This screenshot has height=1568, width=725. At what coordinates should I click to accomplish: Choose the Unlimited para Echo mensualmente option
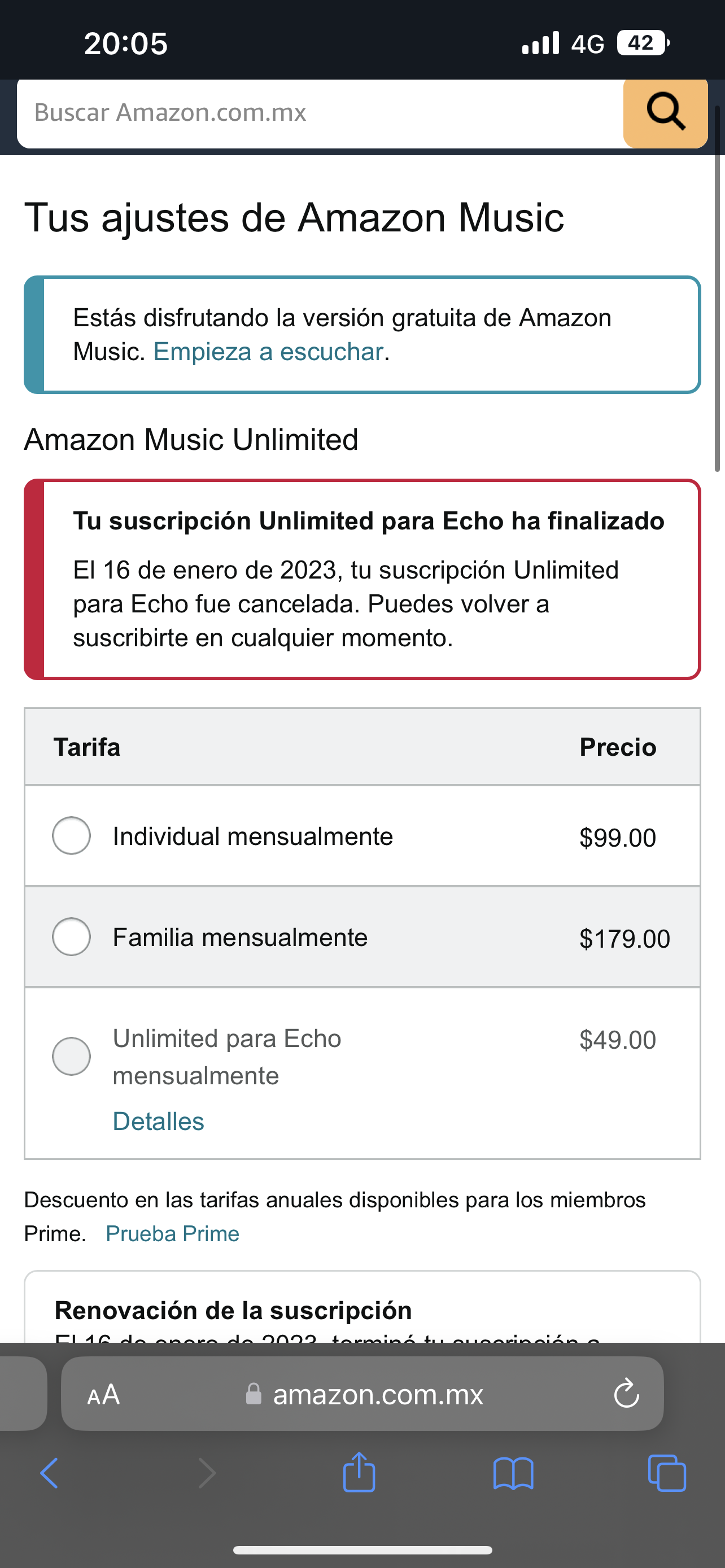point(72,1056)
